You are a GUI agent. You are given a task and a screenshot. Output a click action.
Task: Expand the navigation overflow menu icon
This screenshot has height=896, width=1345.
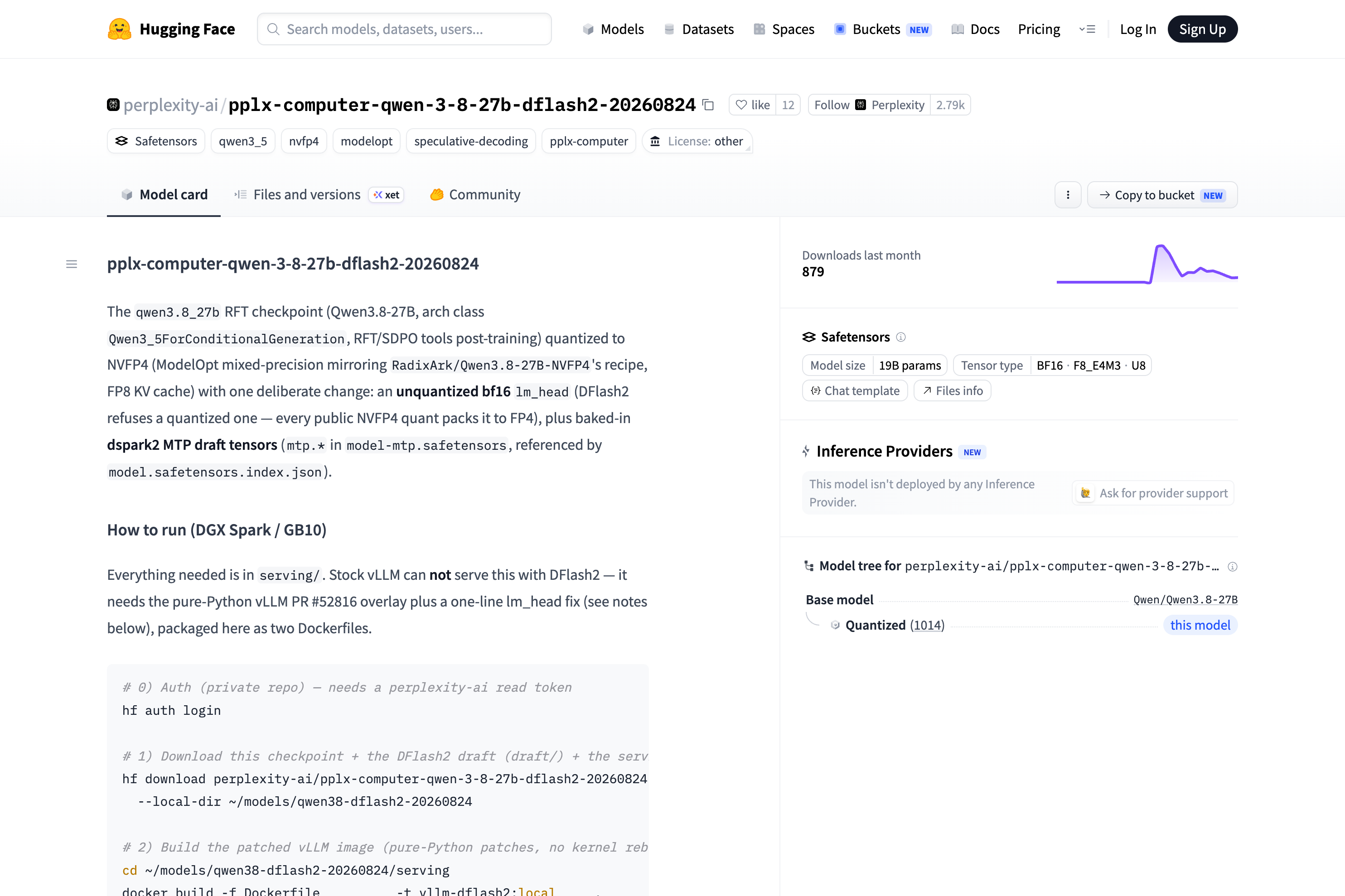point(1087,29)
